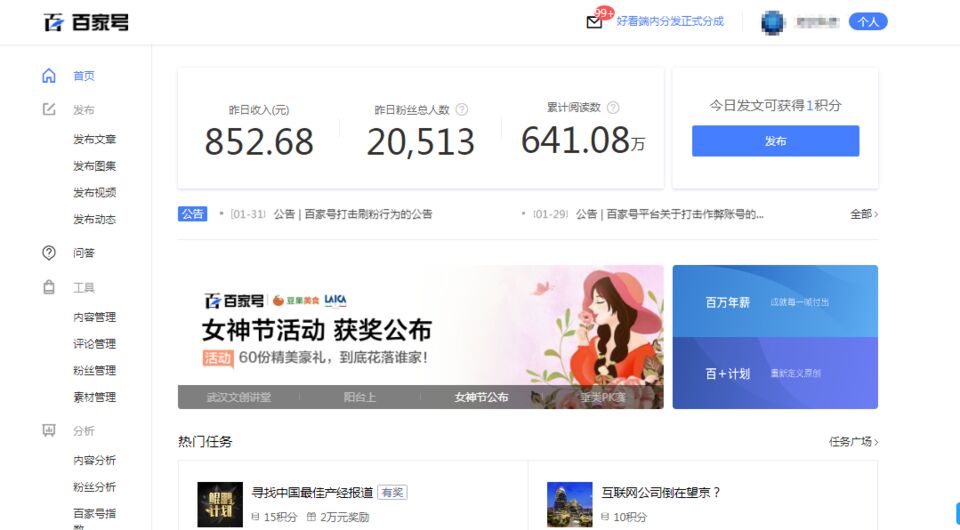This screenshot has width=960, height=530.
Task: Click the reads count 641.08万
Action: click(x=583, y=140)
